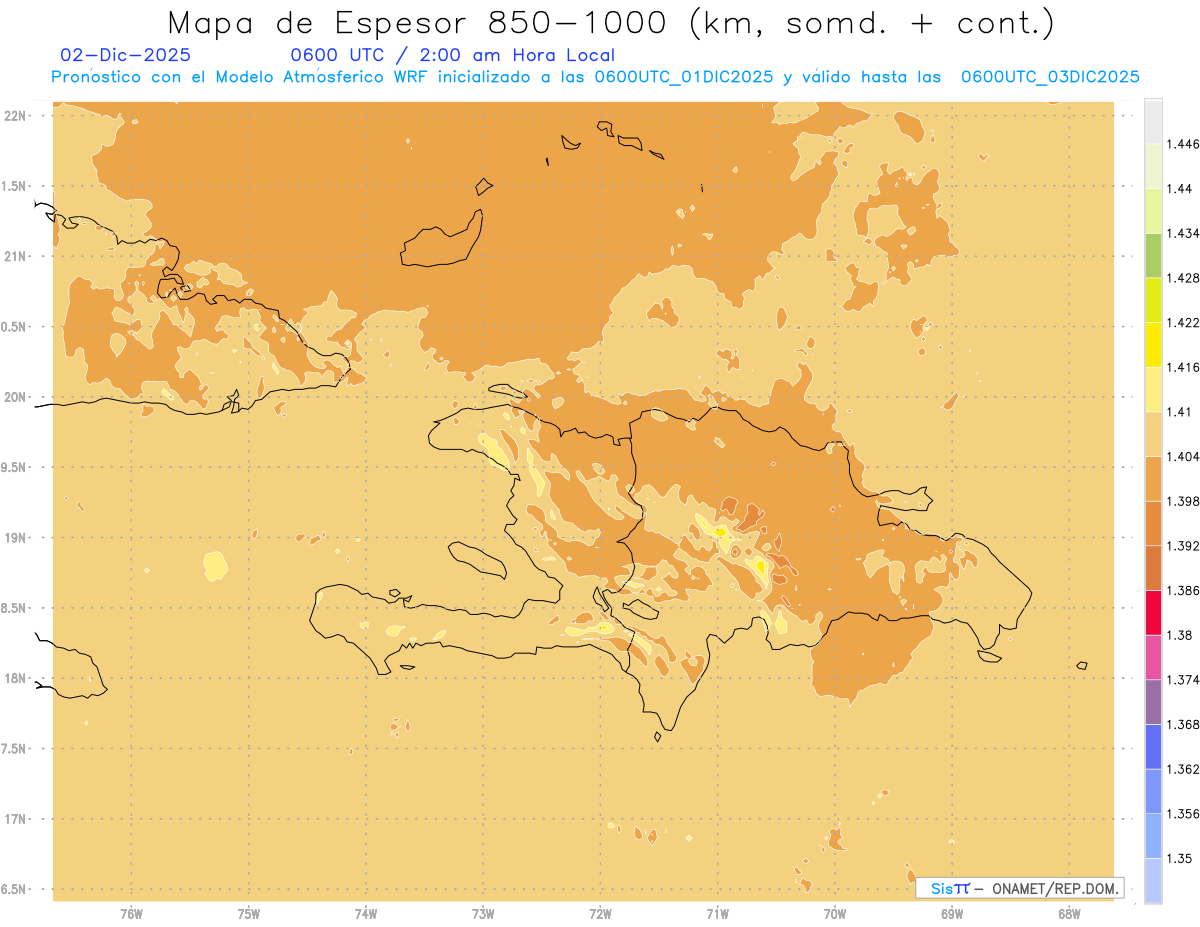Click the 76W longitude axis label
Image resolution: width=1200 pixels, height=927 pixels.
click(x=131, y=913)
